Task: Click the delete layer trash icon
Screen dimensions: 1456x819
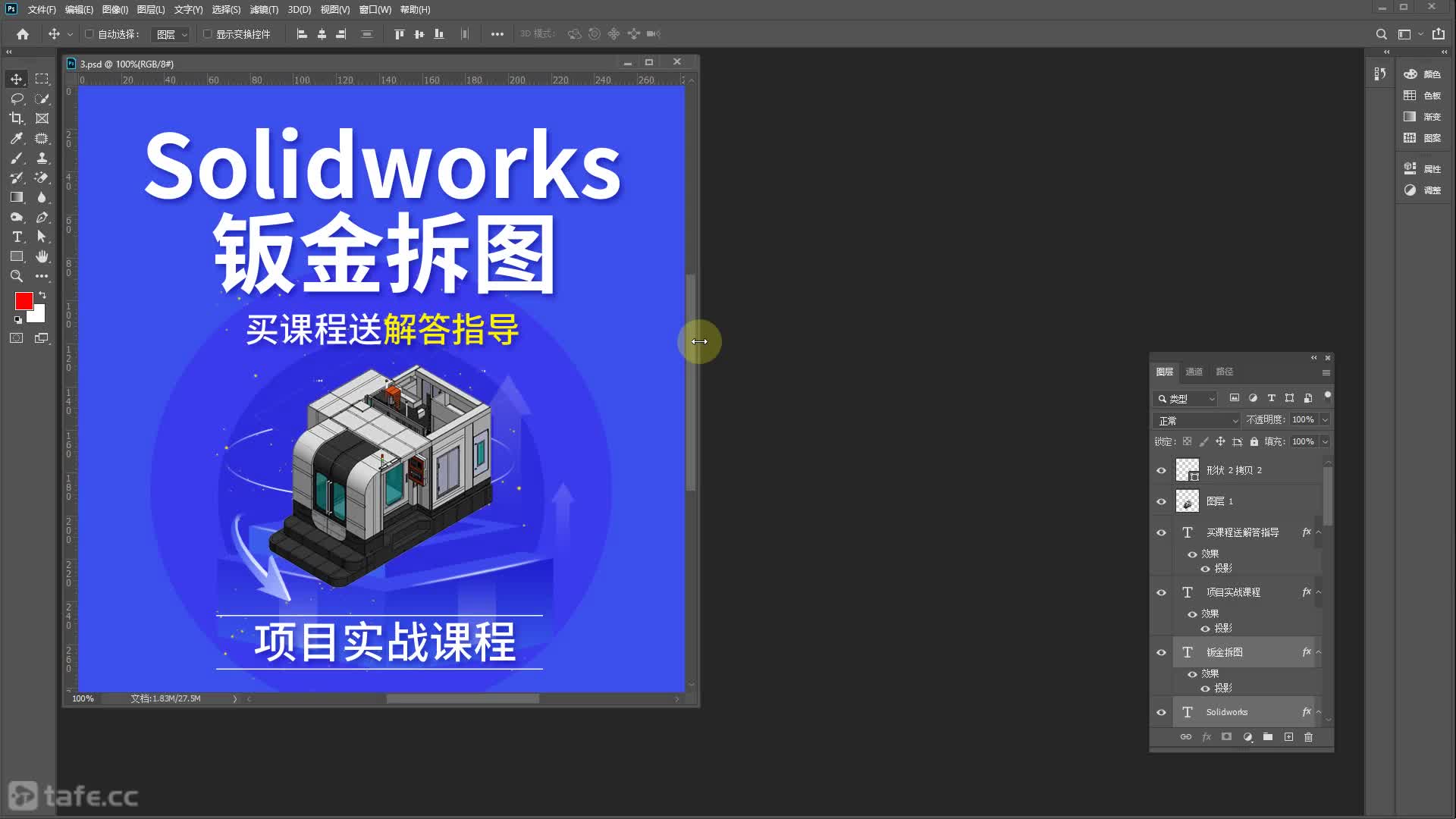Action: (x=1308, y=737)
